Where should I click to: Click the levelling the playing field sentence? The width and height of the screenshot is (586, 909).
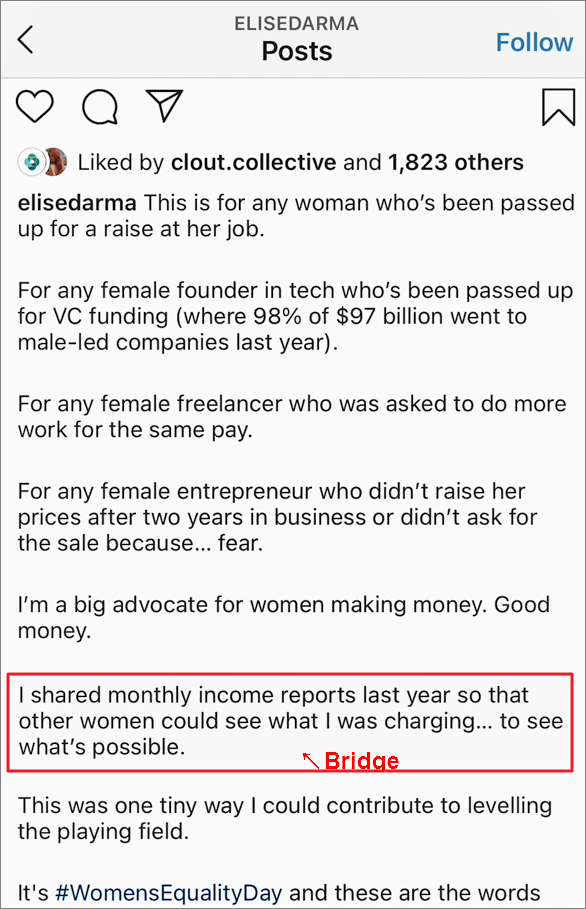click(285, 819)
